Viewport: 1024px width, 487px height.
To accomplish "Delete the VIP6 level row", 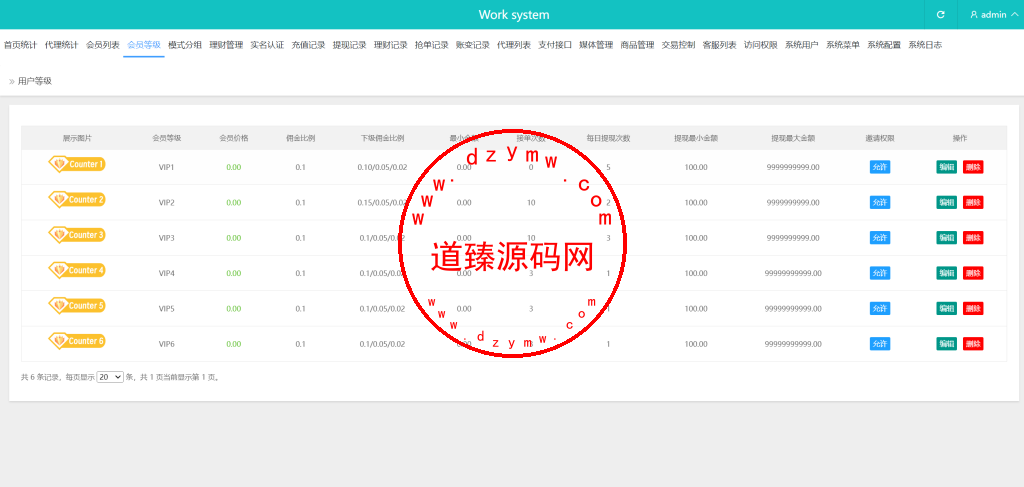I will [973, 343].
